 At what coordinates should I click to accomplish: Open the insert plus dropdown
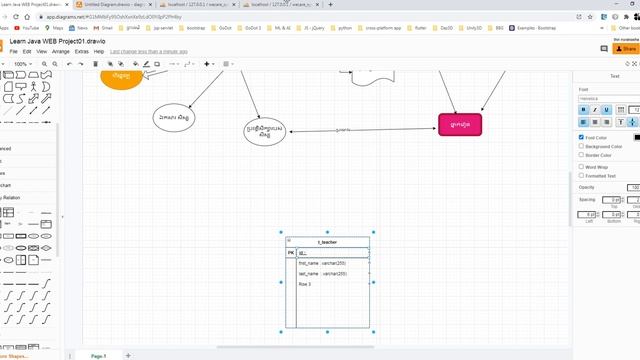[209, 64]
